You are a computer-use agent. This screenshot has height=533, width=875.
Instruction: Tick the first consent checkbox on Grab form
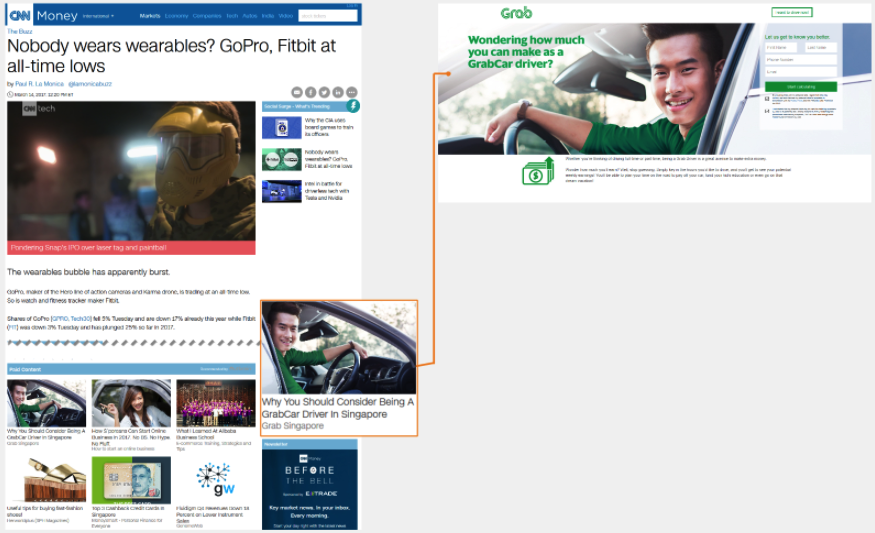[767, 97]
